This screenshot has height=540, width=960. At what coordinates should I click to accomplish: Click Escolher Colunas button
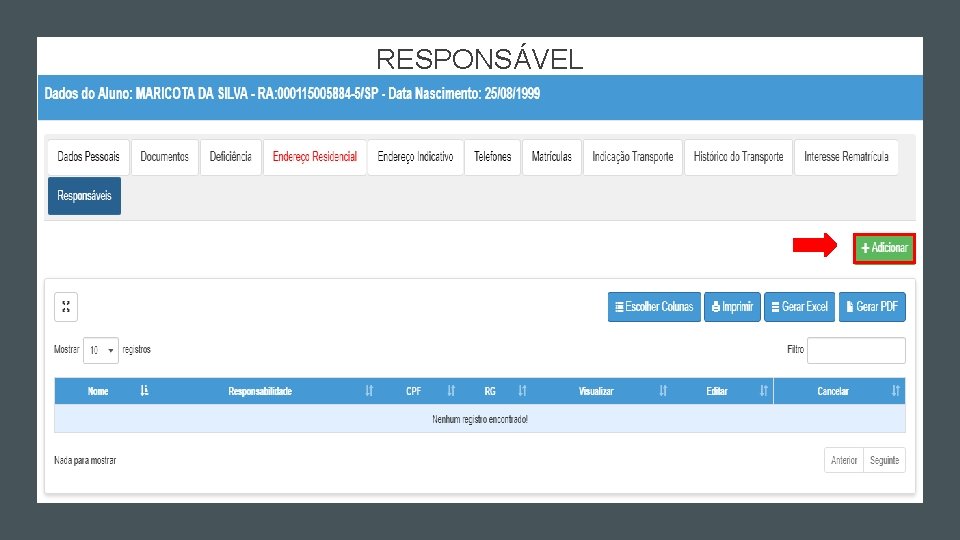pyautogui.click(x=654, y=307)
